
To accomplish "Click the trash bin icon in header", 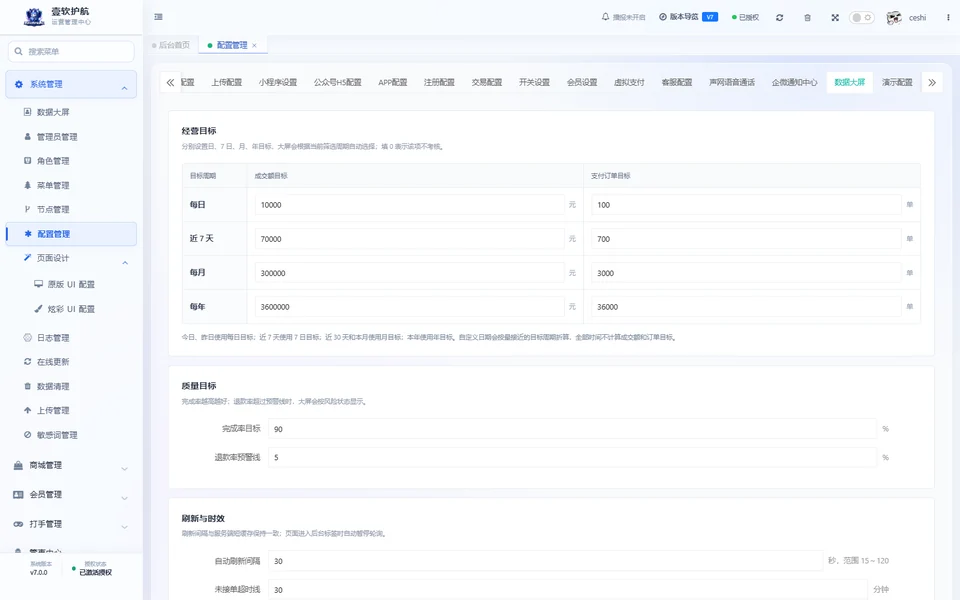I will pos(808,18).
